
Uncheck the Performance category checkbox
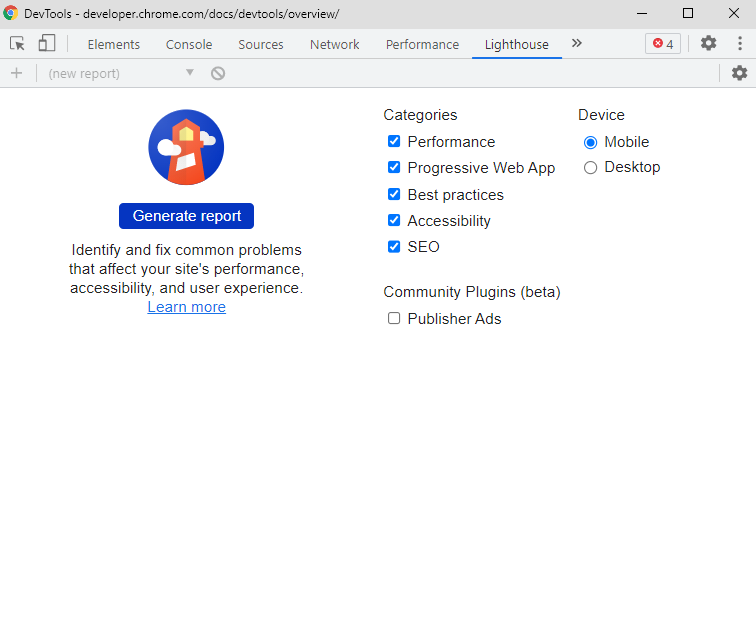tap(394, 141)
